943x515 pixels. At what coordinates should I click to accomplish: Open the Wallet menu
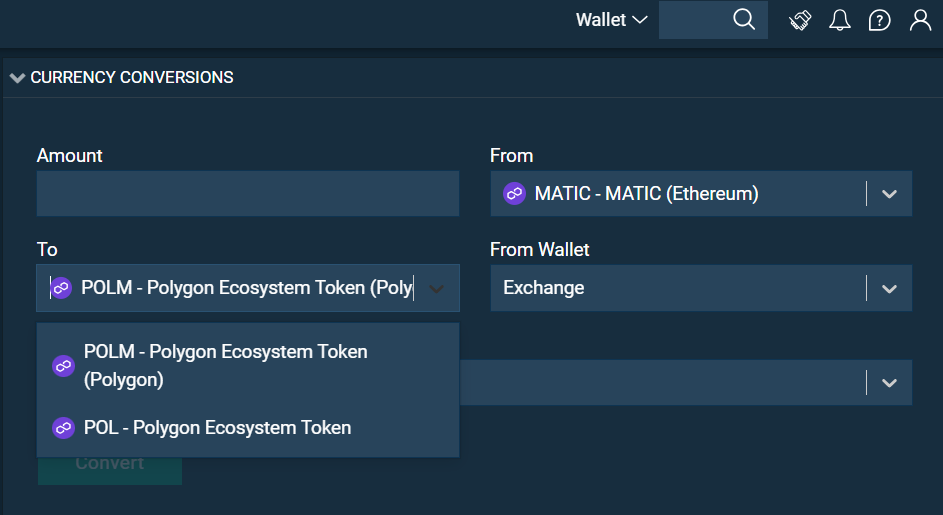[x=611, y=20]
